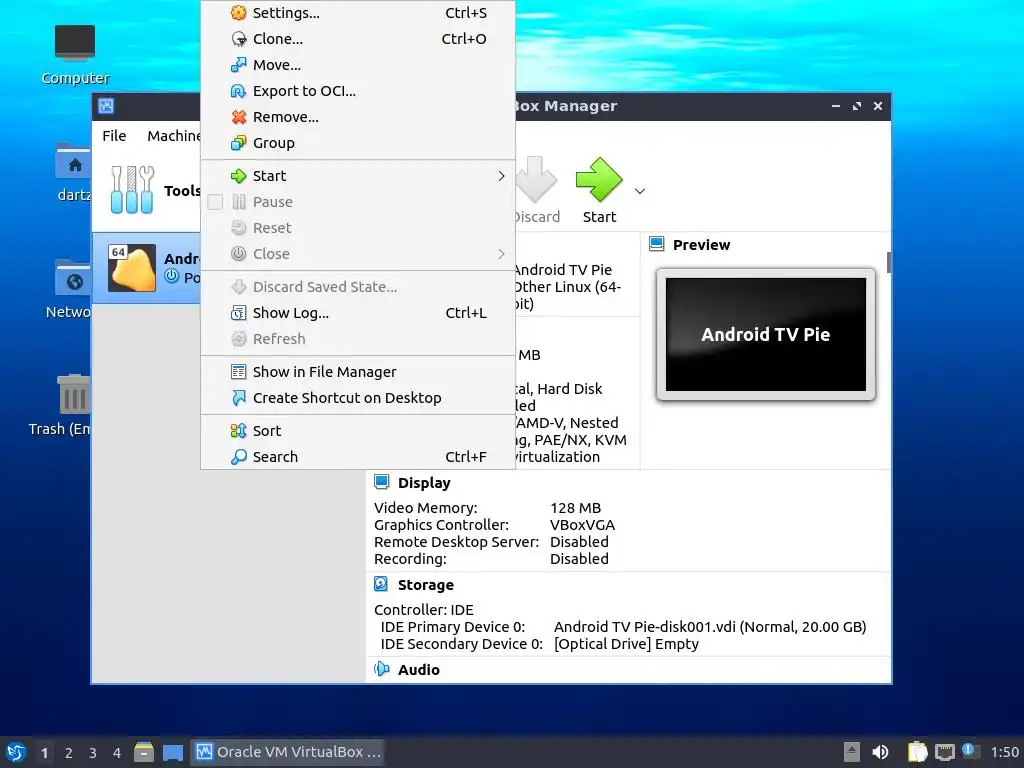Click the Create Shortcut icon
This screenshot has height=768, width=1024.
pyautogui.click(x=238, y=398)
